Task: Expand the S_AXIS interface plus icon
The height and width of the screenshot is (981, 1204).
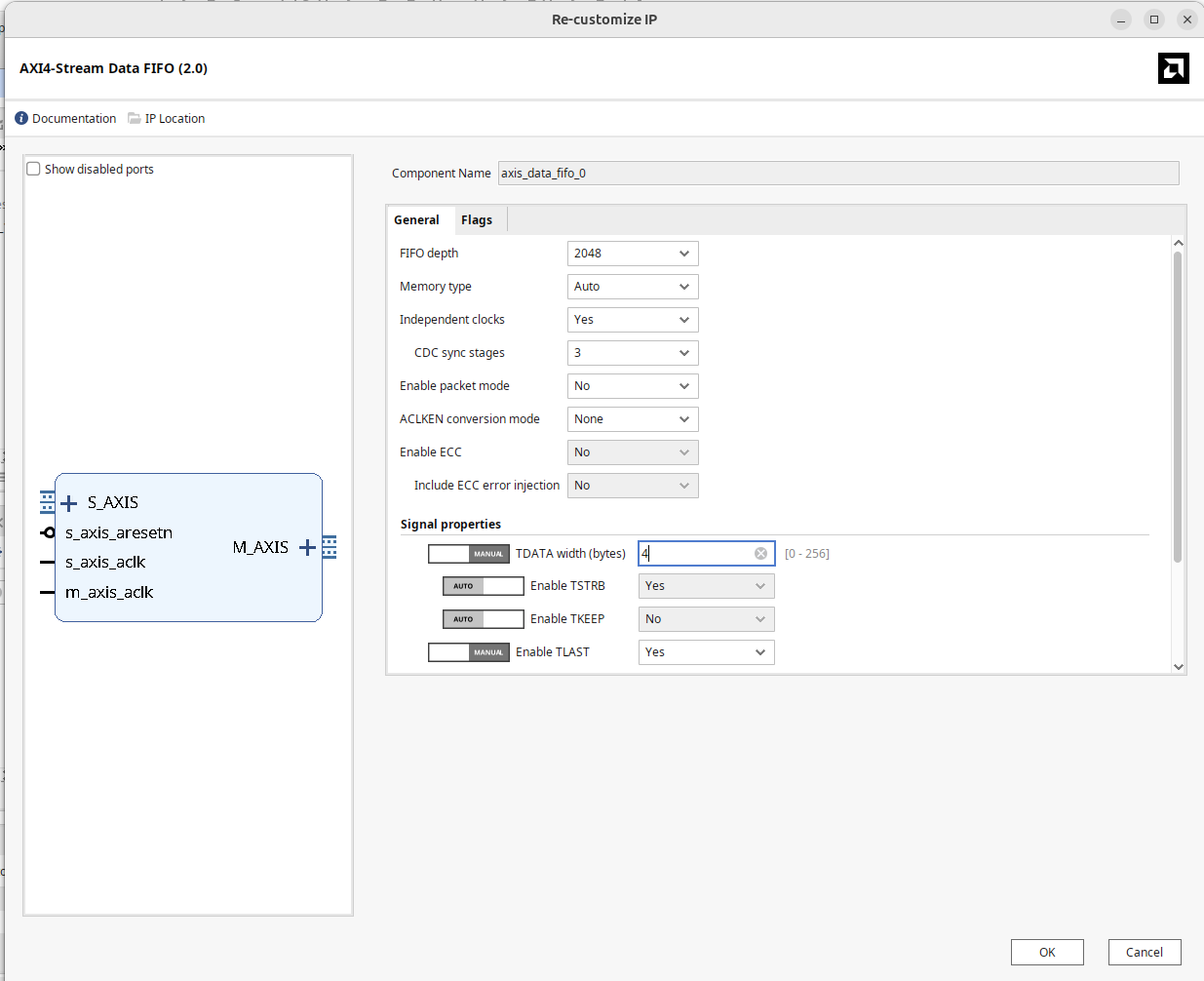Action: [x=69, y=503]
